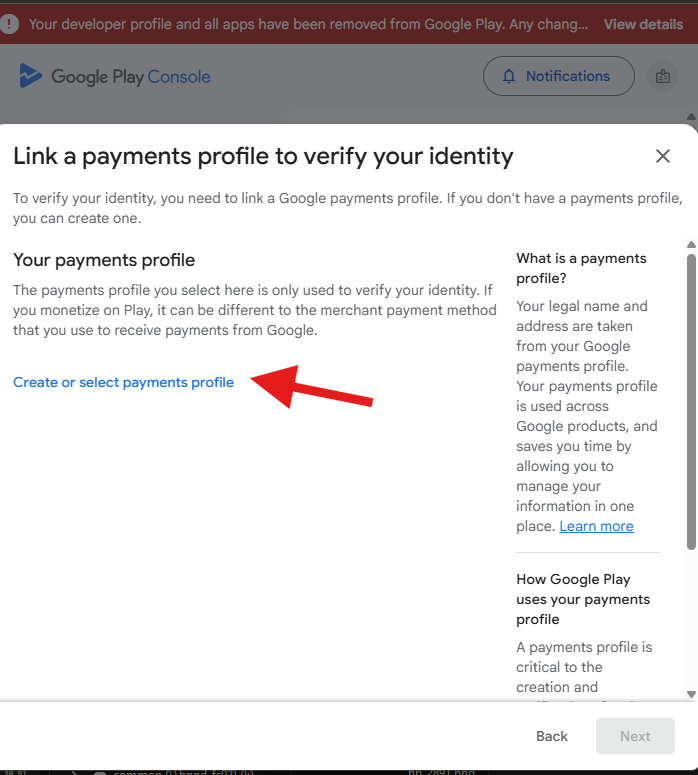Click the Google Play Console logo icon
The image size is (698, 775).
31,76
